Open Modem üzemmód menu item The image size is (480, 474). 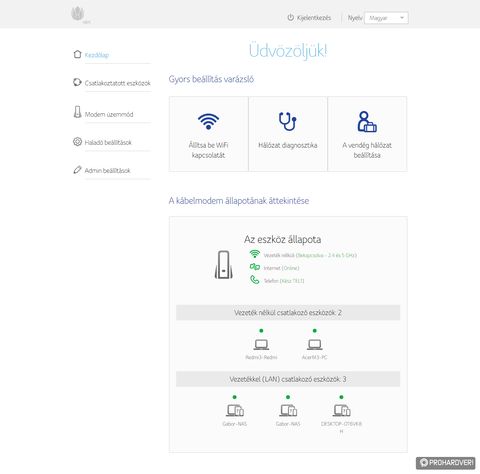pos(109,114)
